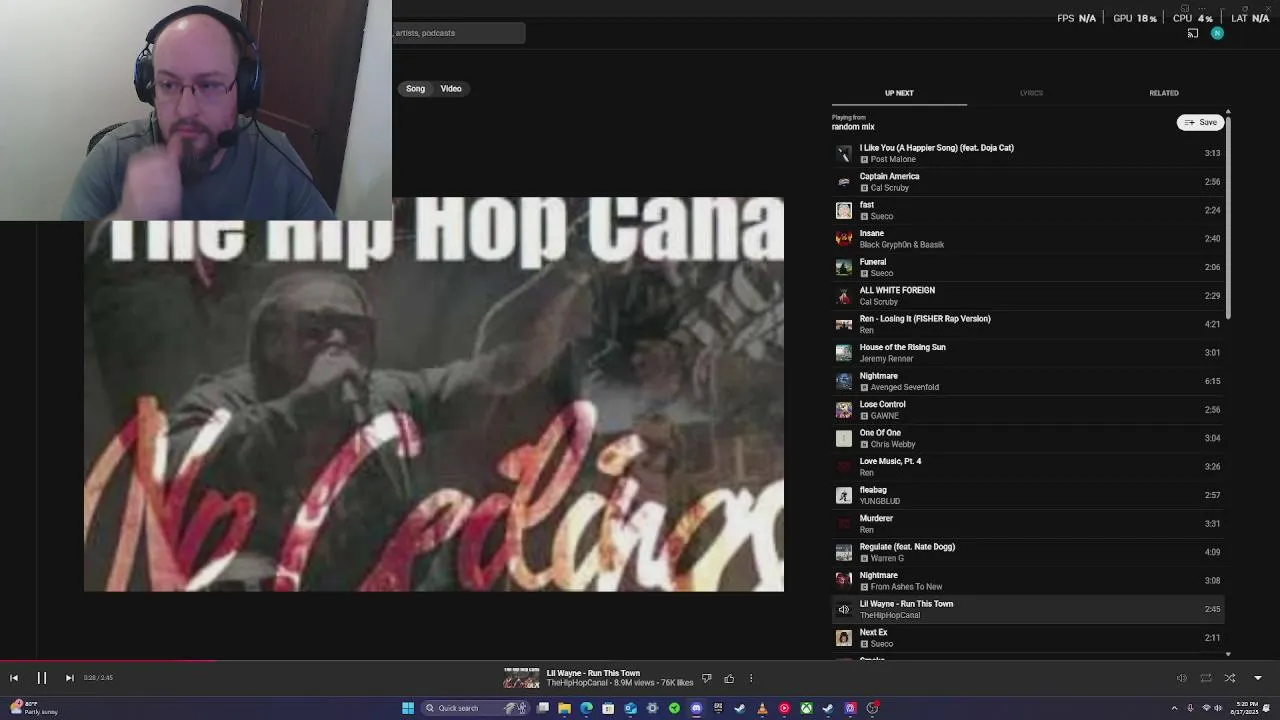Switch playback to Video mode
The height and width of the screenshot is (720, 1280).
point(451,89)
